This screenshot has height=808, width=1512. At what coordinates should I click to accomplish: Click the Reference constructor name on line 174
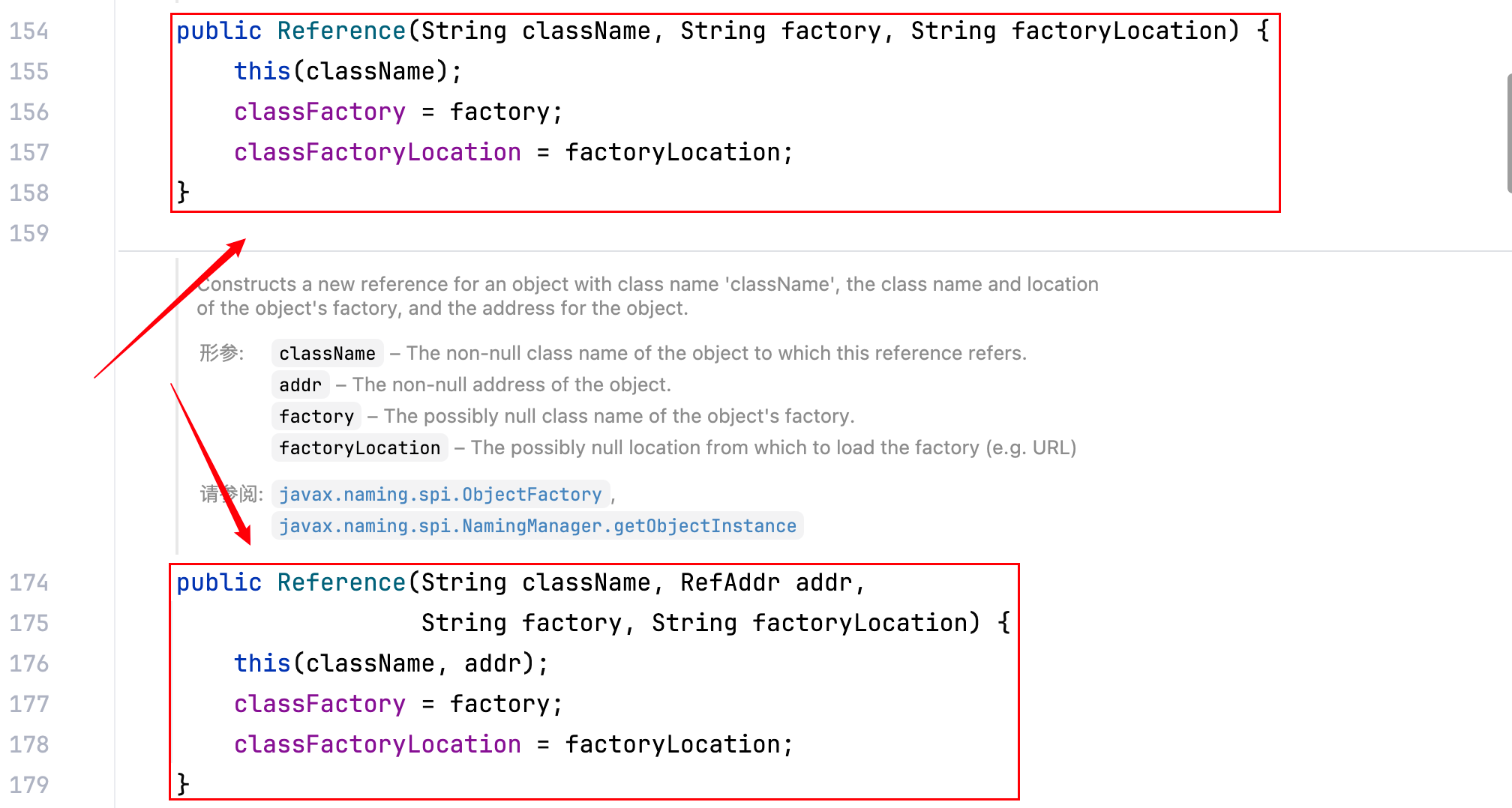coord(341,583)
